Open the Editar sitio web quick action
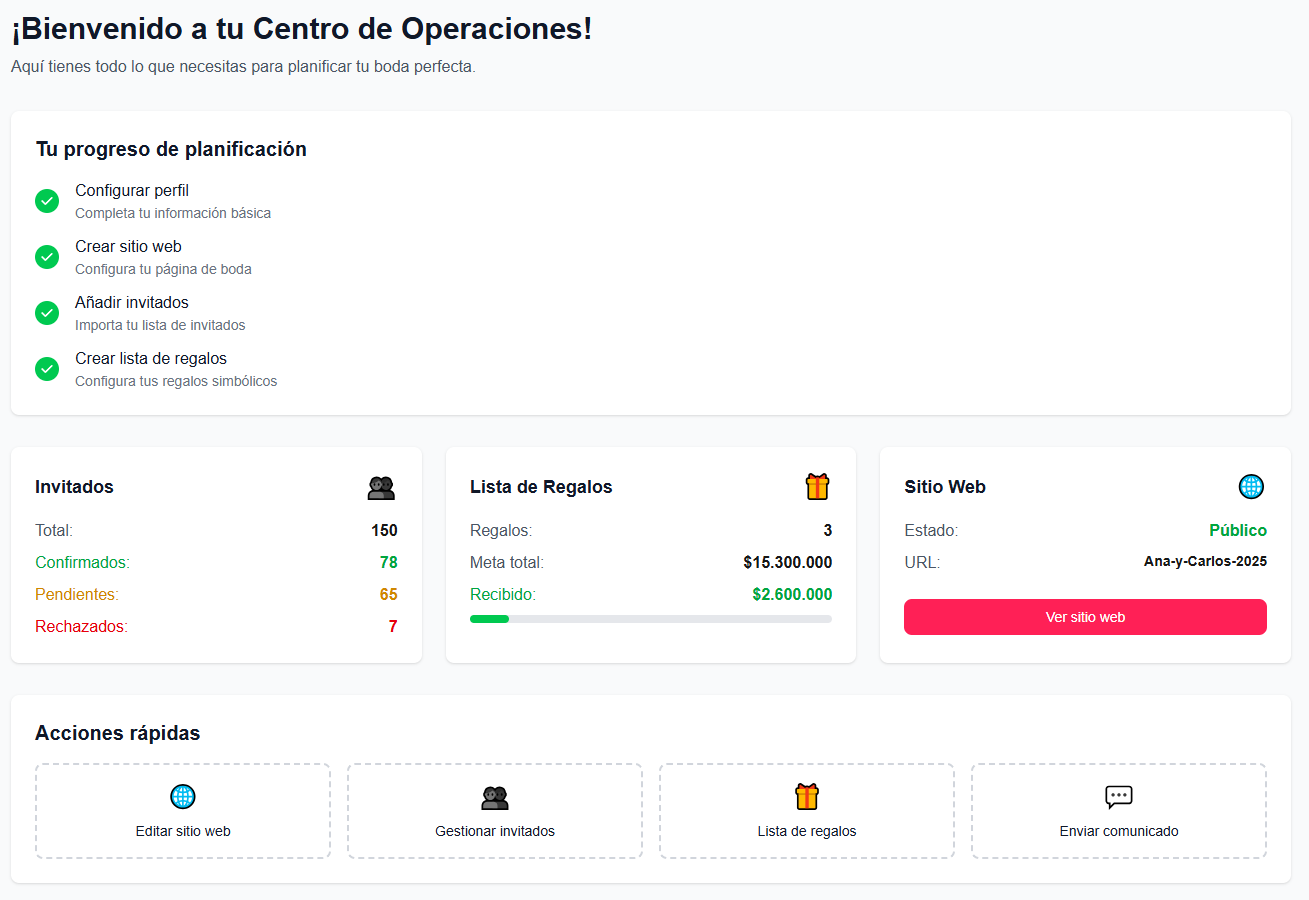The image size is (1309, 900). click(x=182, y=811)
